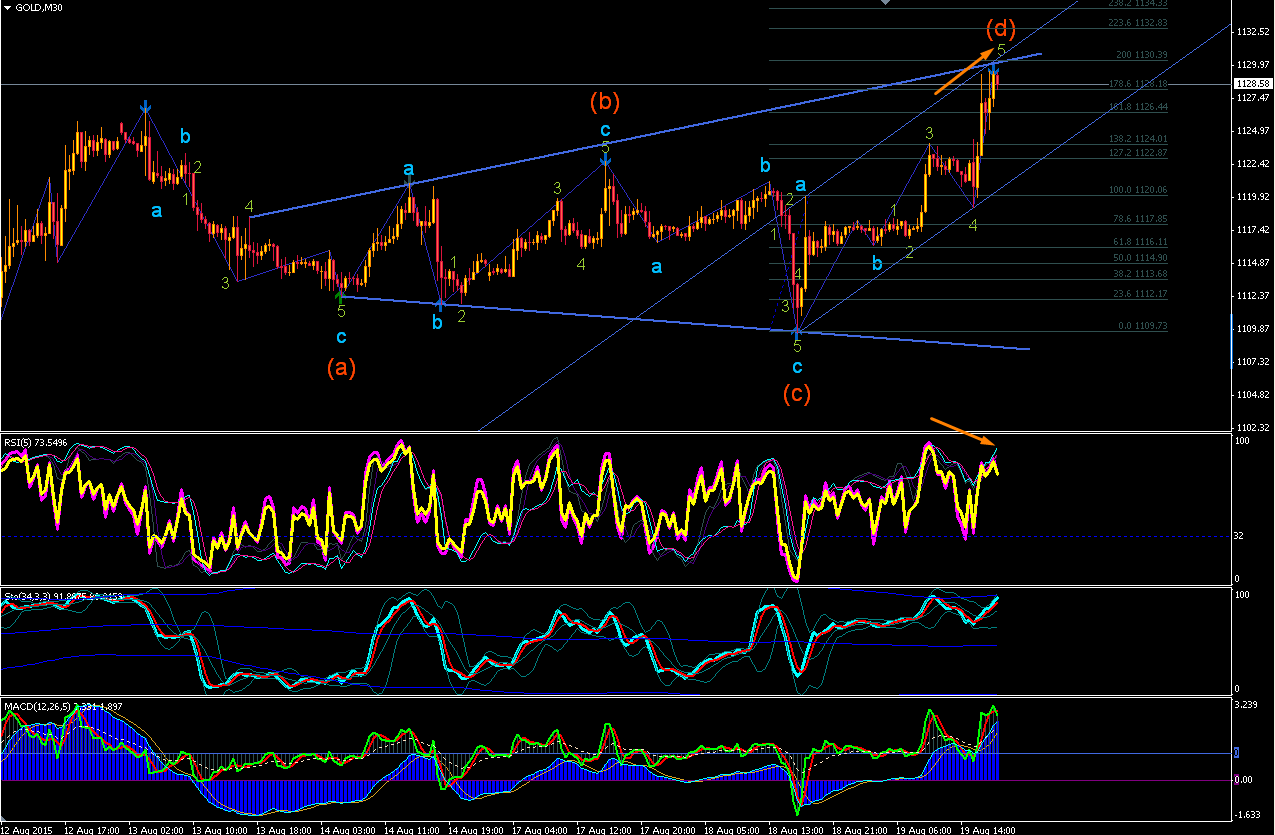Click the Sto(34,3,3) stochastic indicator label

pos(62,597)
